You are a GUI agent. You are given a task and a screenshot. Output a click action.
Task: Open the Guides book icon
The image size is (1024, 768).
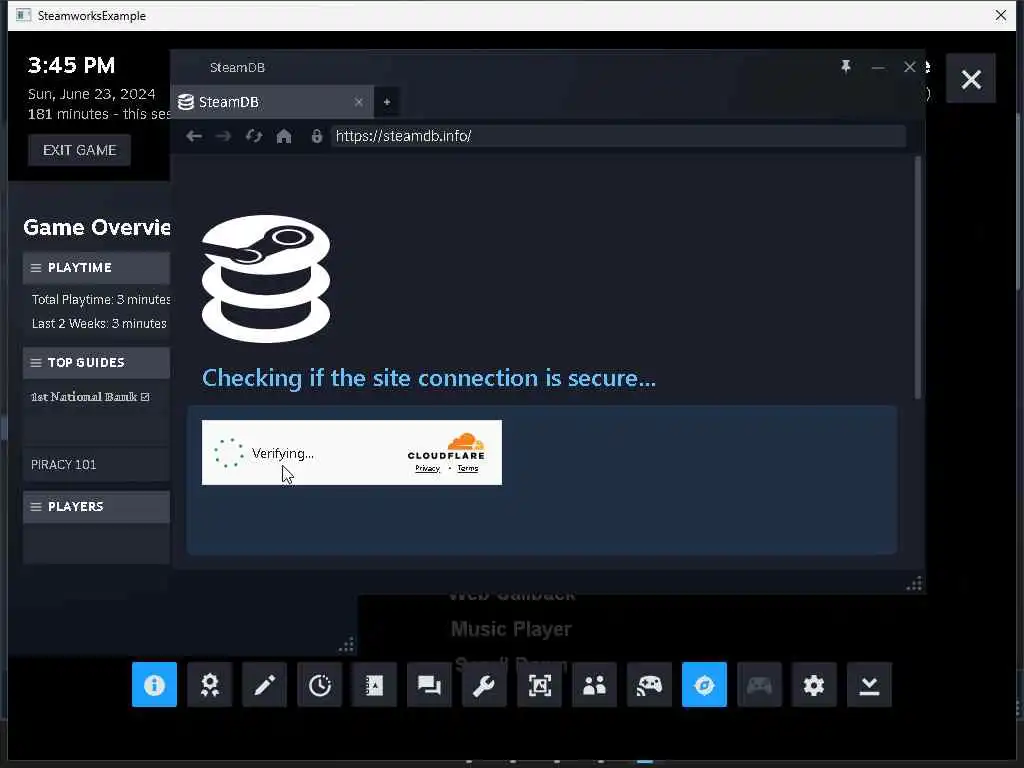click(374, 684)
